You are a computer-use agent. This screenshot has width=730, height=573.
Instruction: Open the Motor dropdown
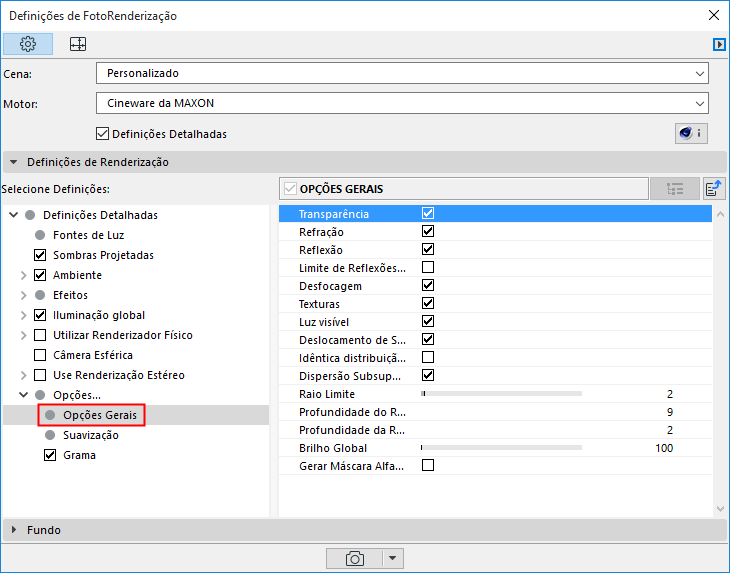tap(402, 103)
